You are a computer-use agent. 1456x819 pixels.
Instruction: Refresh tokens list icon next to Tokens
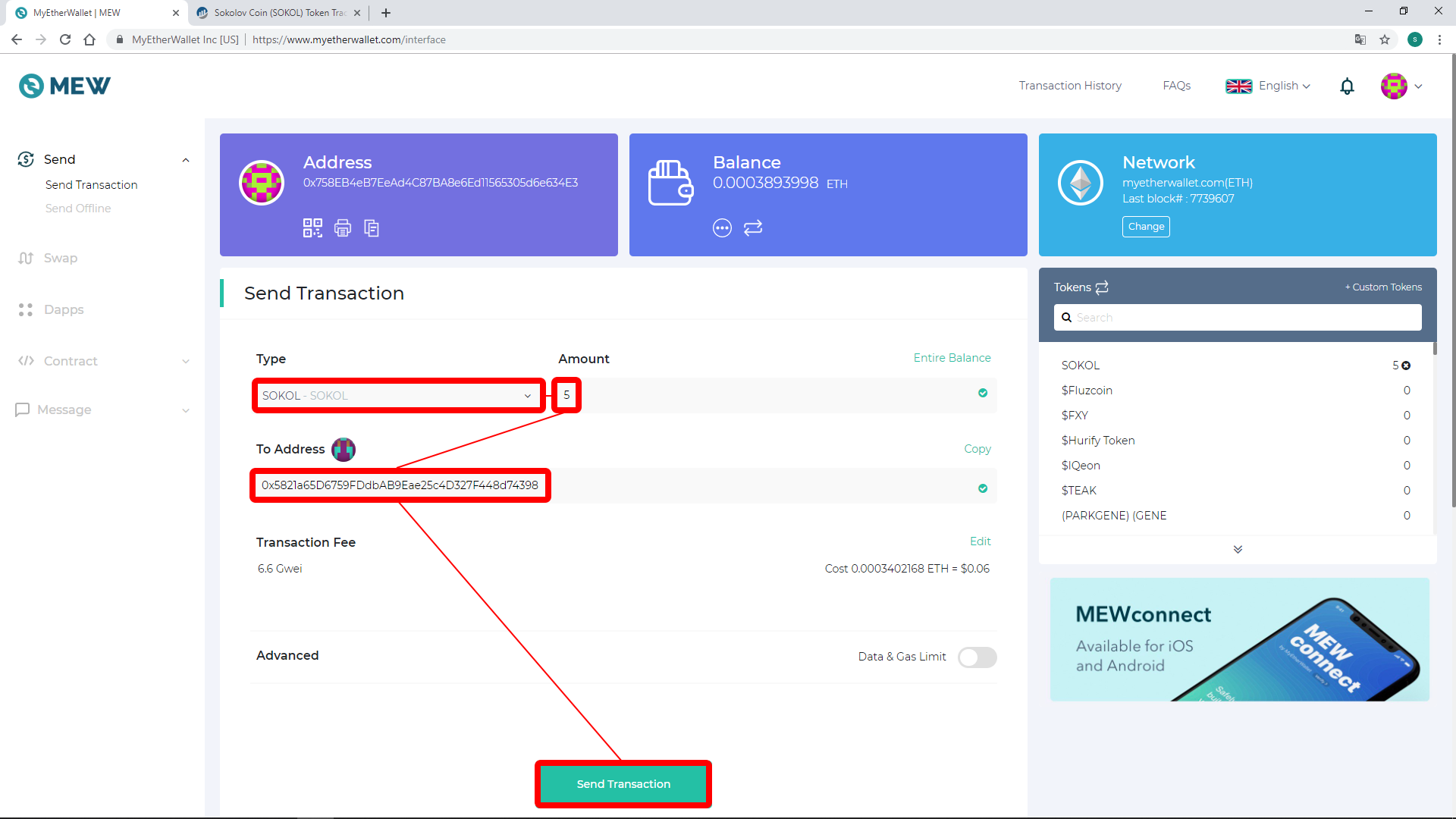pyautogui.click(x=1103, y=287)
